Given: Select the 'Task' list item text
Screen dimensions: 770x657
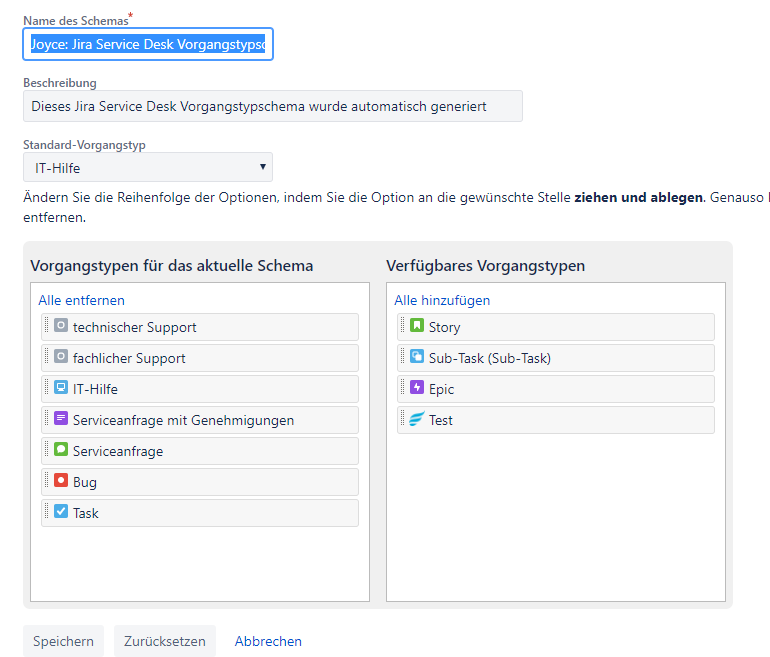Looking at the screenshot, I should [x=85, y=513].
